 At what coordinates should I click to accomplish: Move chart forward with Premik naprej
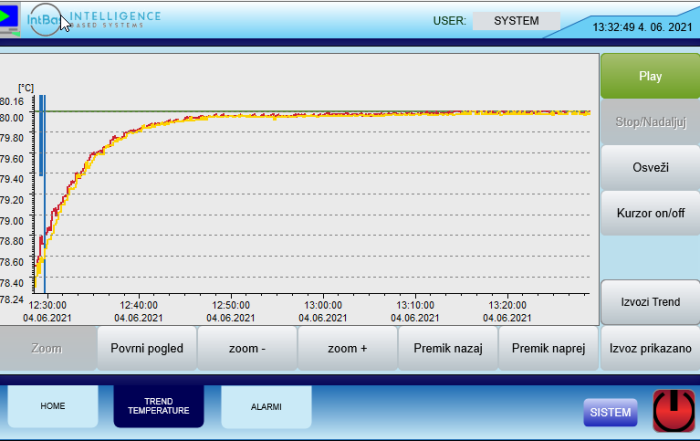548,348
